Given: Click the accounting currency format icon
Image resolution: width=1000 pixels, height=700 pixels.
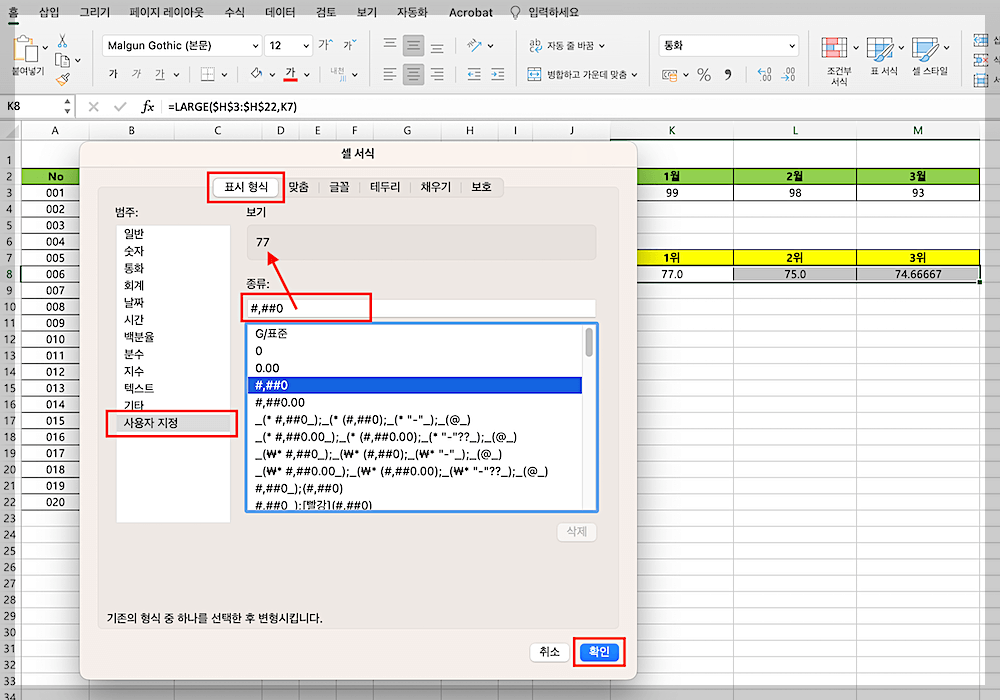Looking at the screenshot, I should point(670,75).
